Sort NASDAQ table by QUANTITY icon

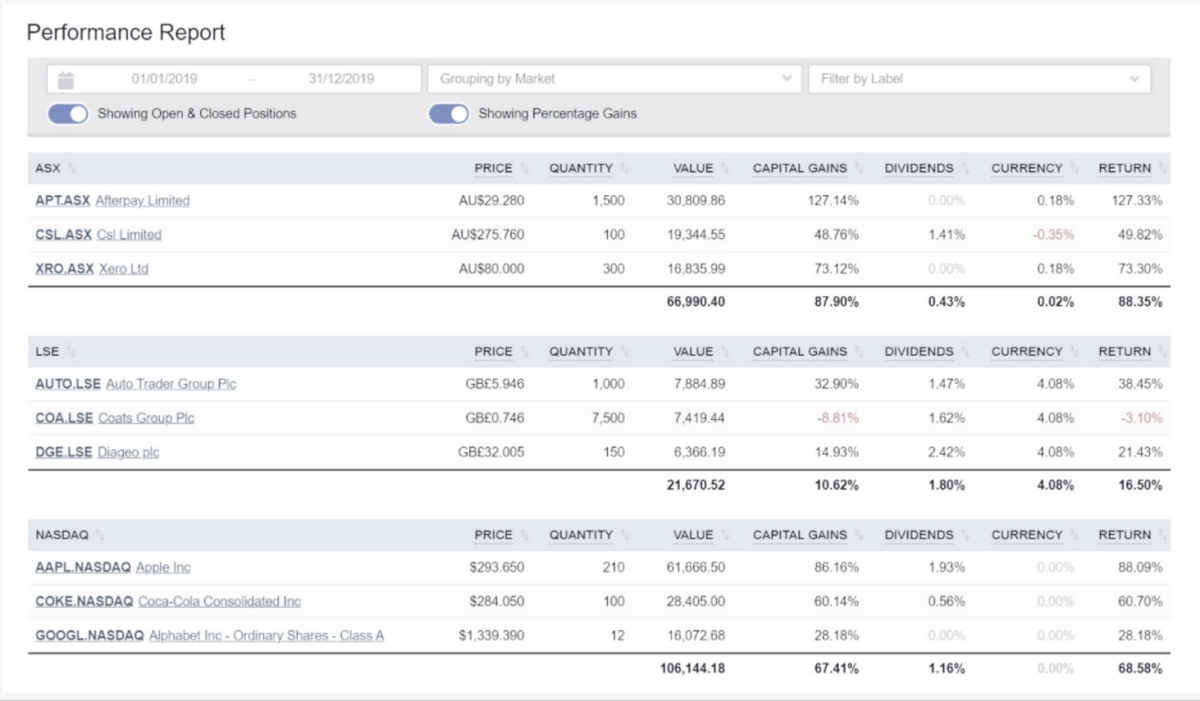point(625,536)
